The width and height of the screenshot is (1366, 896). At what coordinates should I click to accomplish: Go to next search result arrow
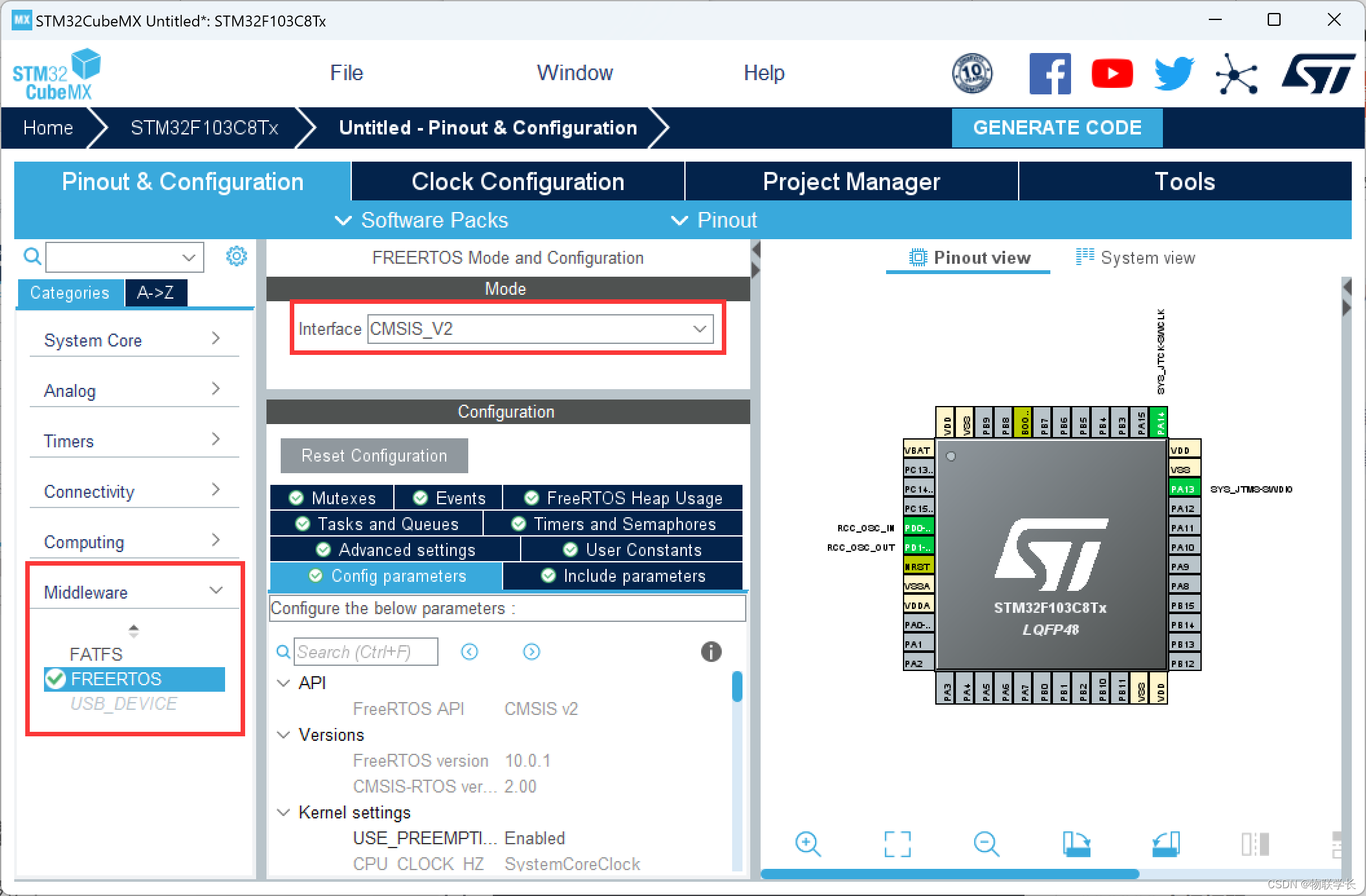(x=531, y=652)
